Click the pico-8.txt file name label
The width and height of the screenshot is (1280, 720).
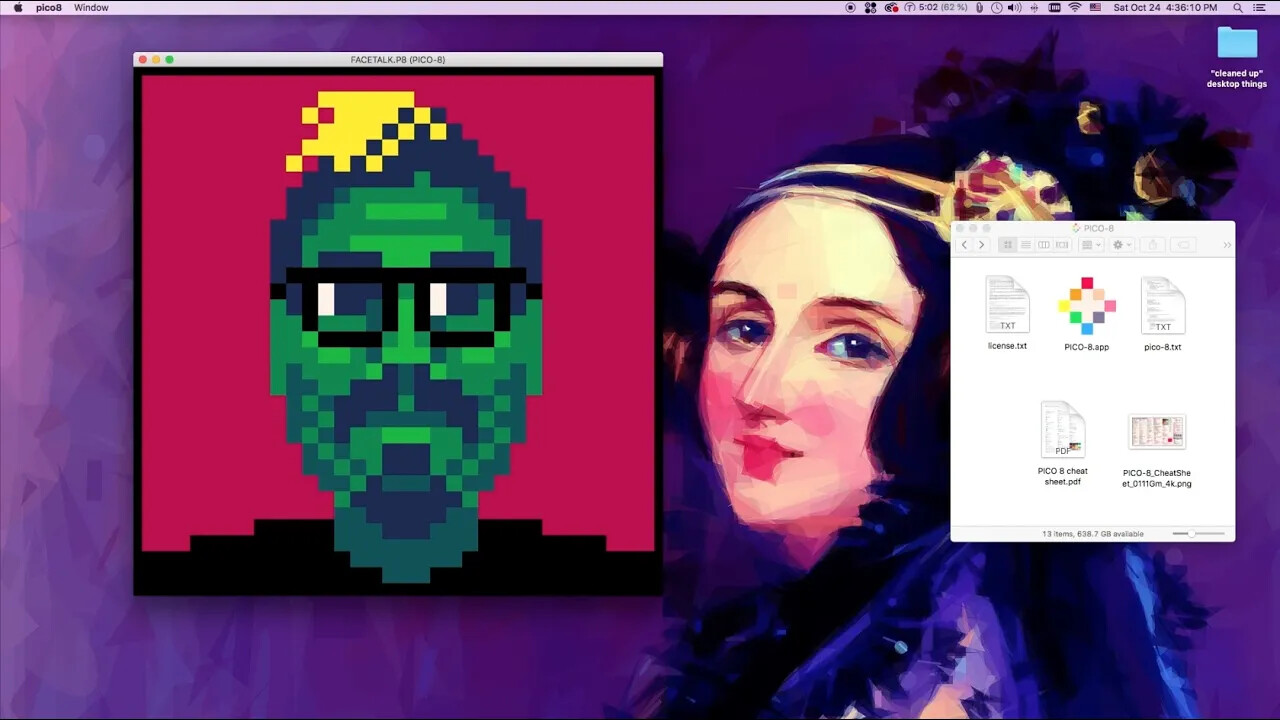(1163, 347)
